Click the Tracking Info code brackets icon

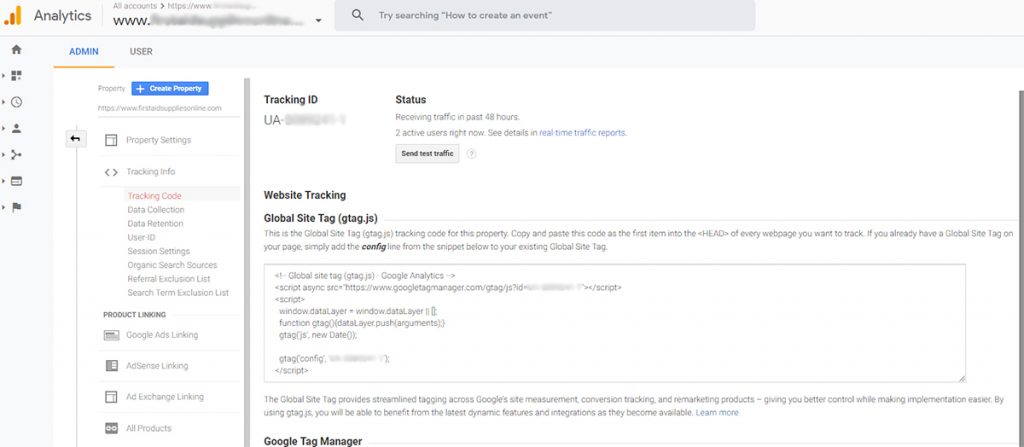coord(112,172)
